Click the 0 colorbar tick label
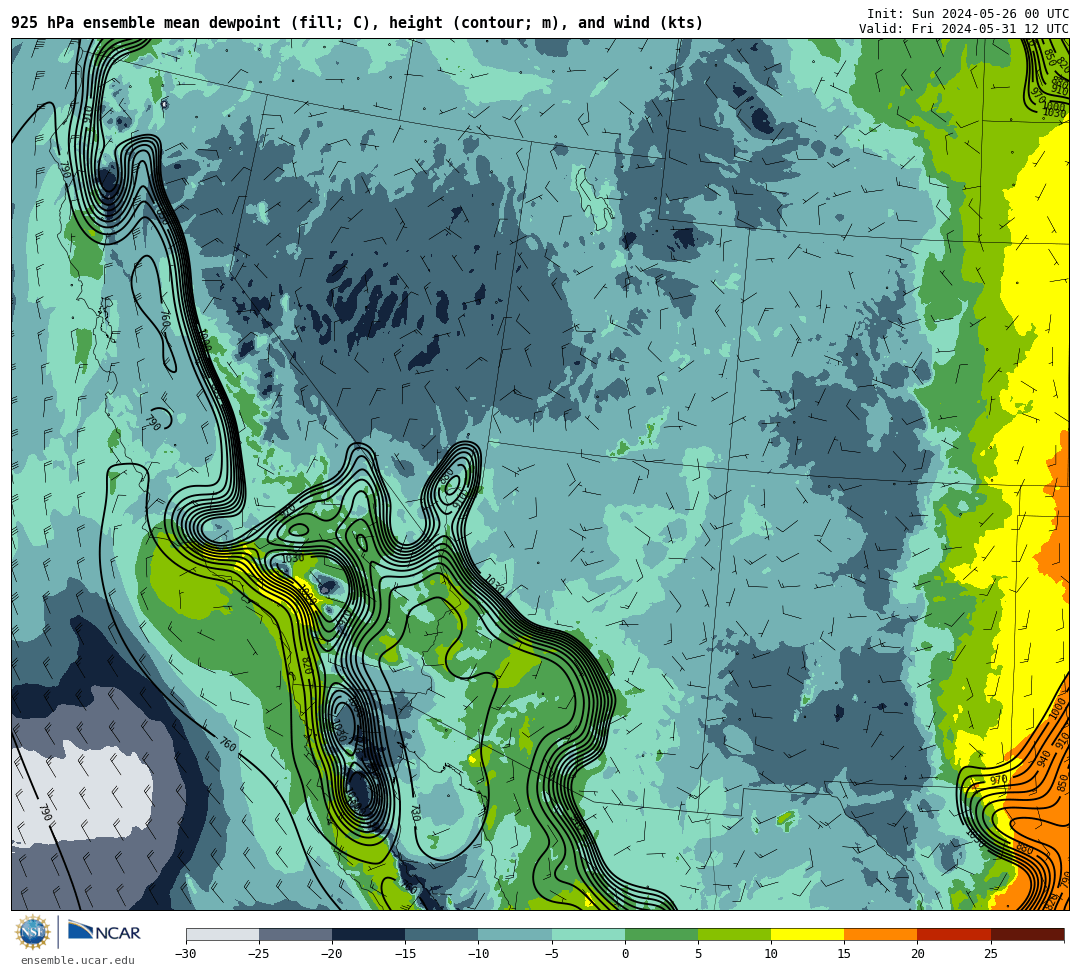This screenshot has height=973, width=1080. [x=625, y=954]
